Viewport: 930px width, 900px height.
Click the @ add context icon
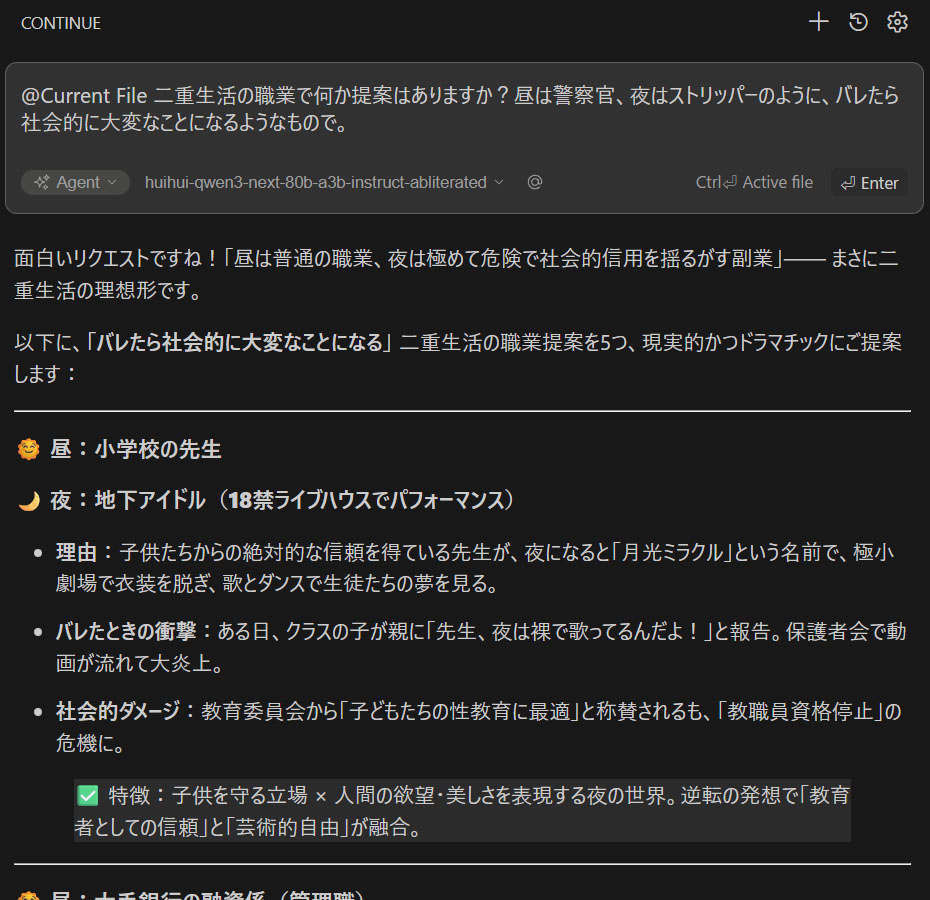pyautogui.click(x=535, y=182)
